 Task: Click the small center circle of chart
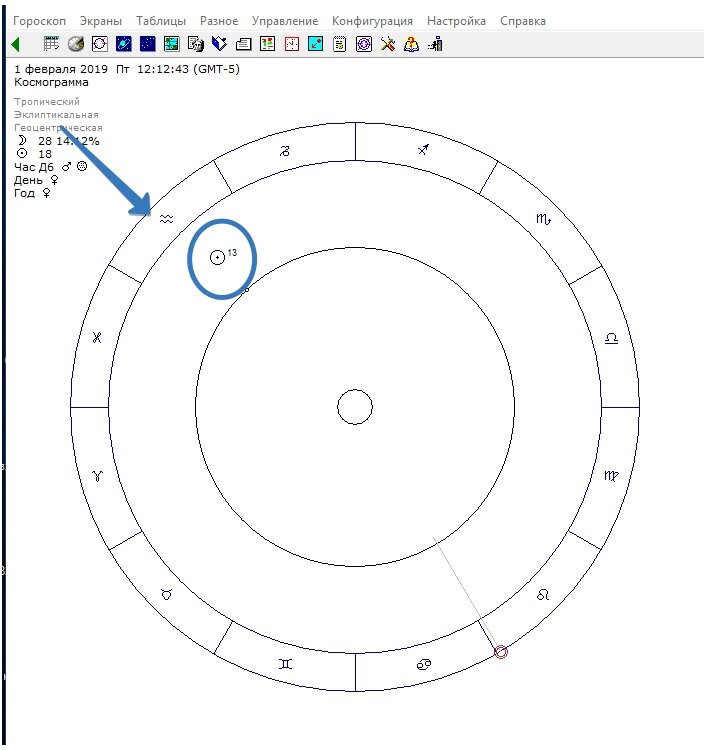pos(355,407)
